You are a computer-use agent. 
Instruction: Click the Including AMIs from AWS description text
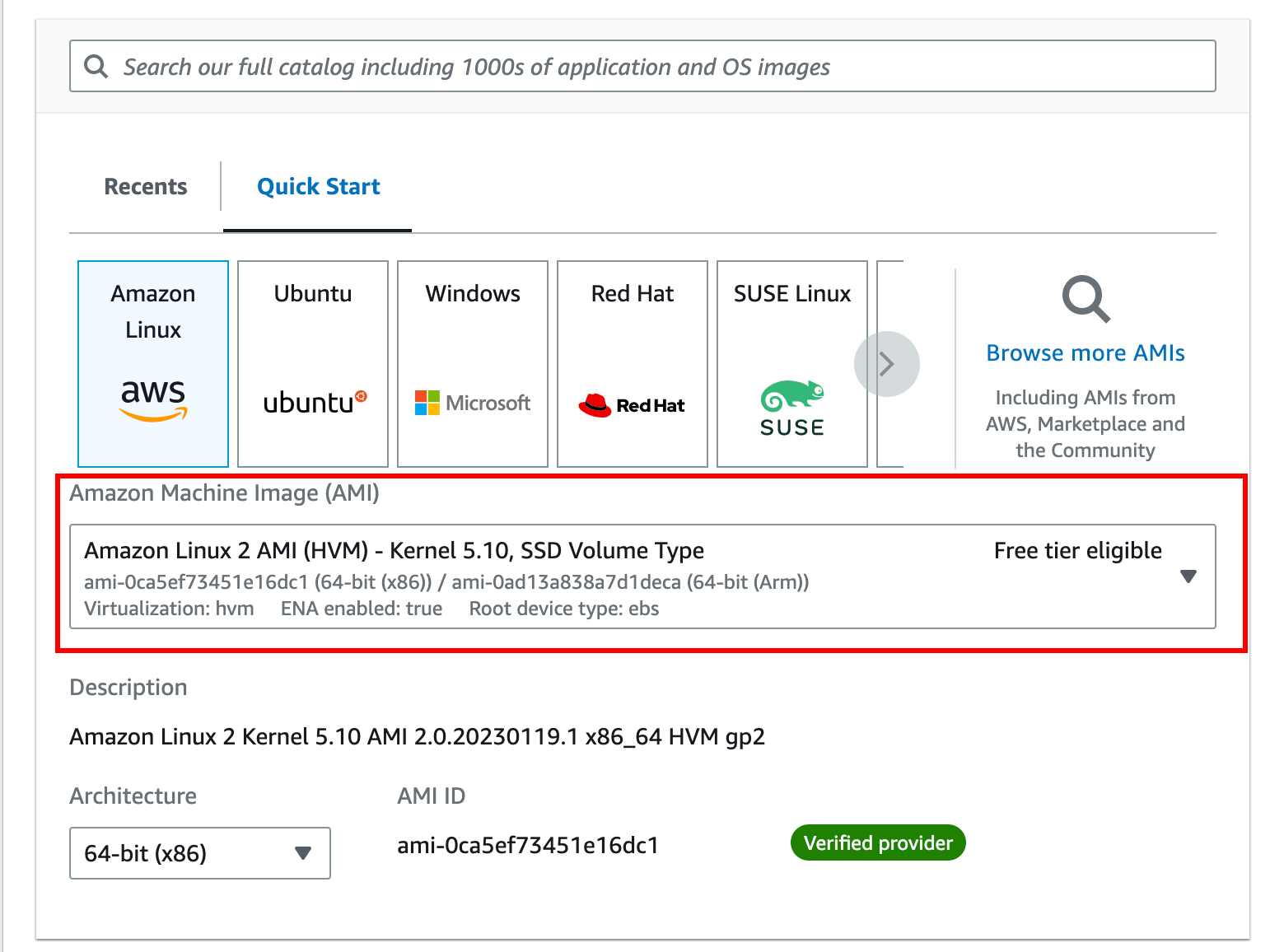pyautogui.click(x=1086, y=424)
